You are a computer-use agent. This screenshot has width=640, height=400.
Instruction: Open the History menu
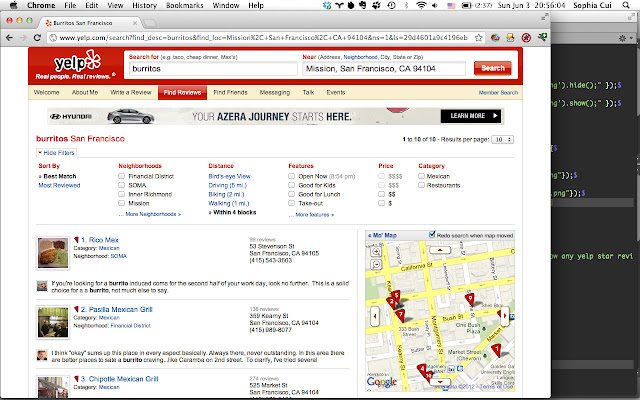click(144, 5)
